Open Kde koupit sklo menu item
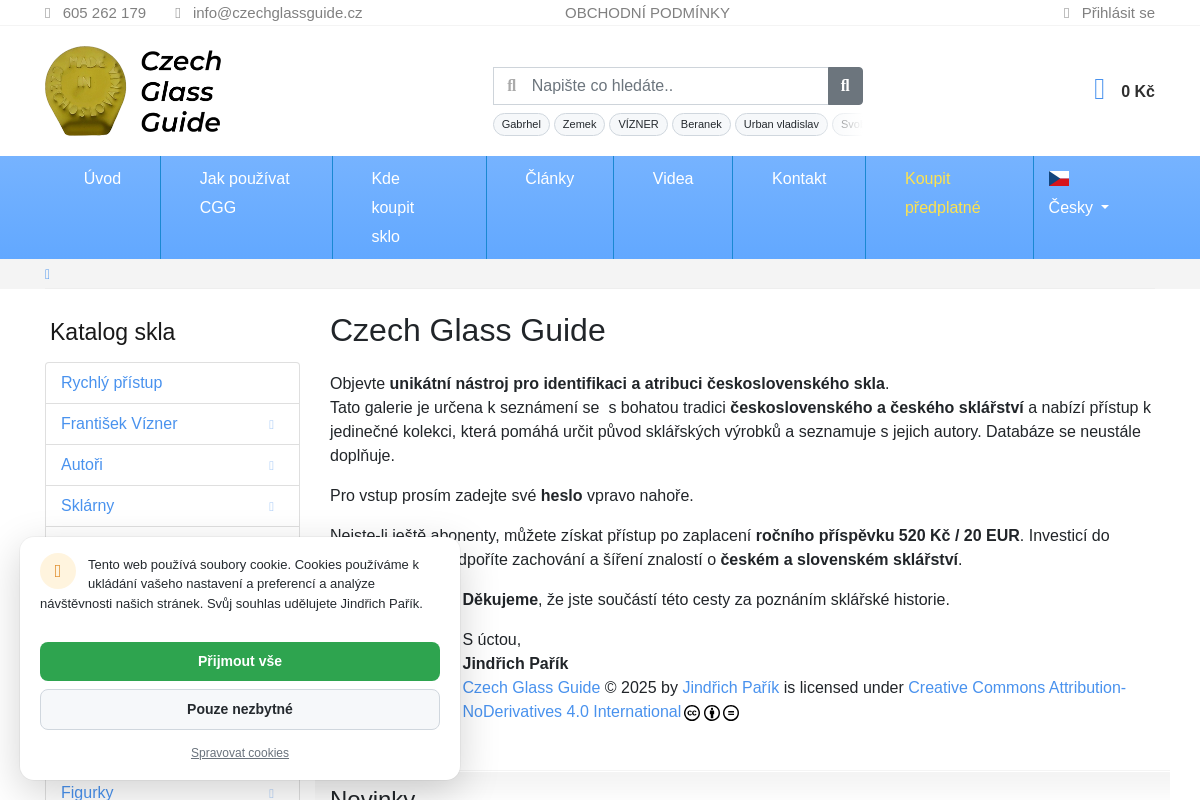 point(409,207)
